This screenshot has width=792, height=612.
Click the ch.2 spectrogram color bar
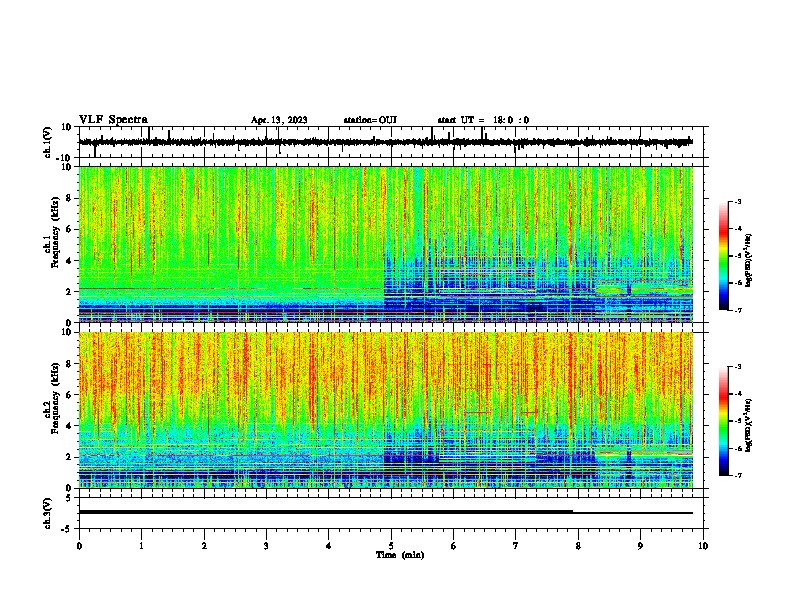pos(723,421)
